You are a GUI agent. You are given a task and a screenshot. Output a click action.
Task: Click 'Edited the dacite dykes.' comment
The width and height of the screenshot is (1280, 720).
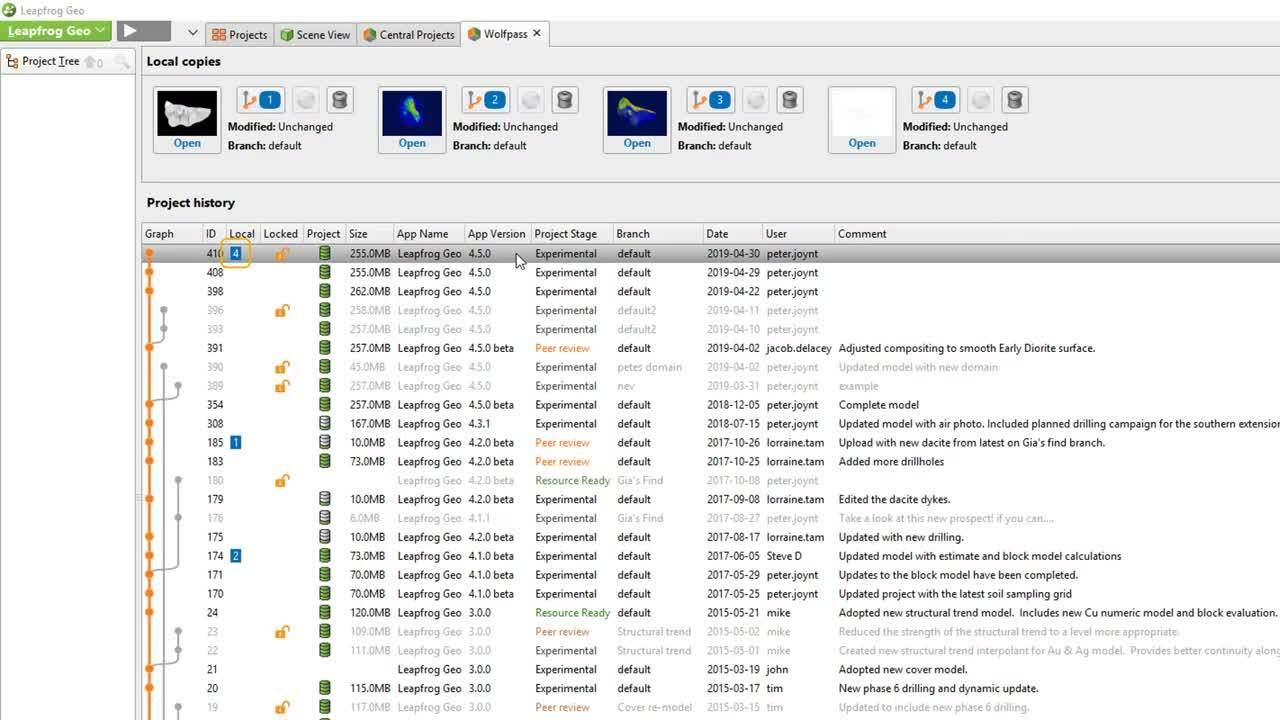pyautogui.click(x=894, y=499)
